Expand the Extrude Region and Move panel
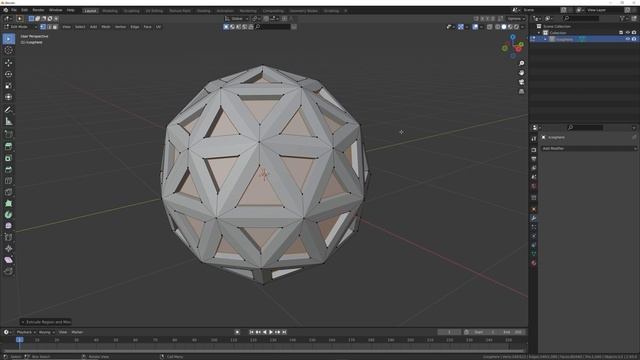This screenshot has width=640, height=360. click(46, 322)
